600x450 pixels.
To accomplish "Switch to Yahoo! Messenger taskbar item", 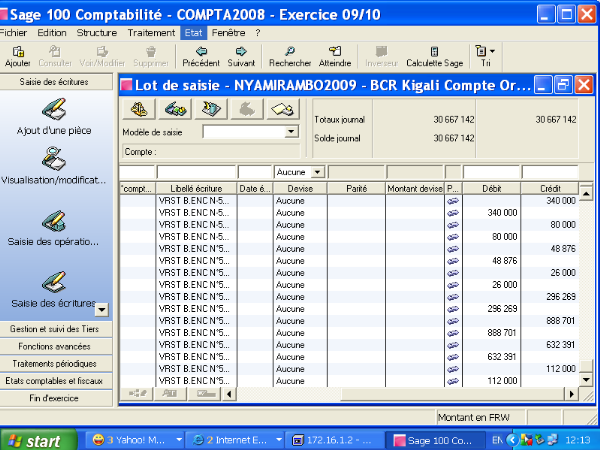I will (133, 440).
